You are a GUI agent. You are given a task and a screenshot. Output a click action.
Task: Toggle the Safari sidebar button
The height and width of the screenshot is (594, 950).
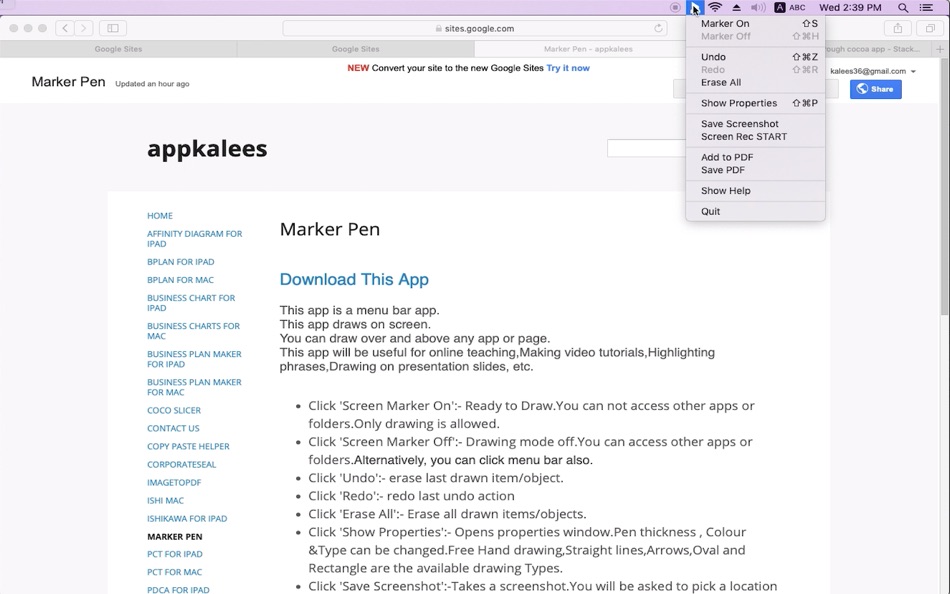click(113, 28)
